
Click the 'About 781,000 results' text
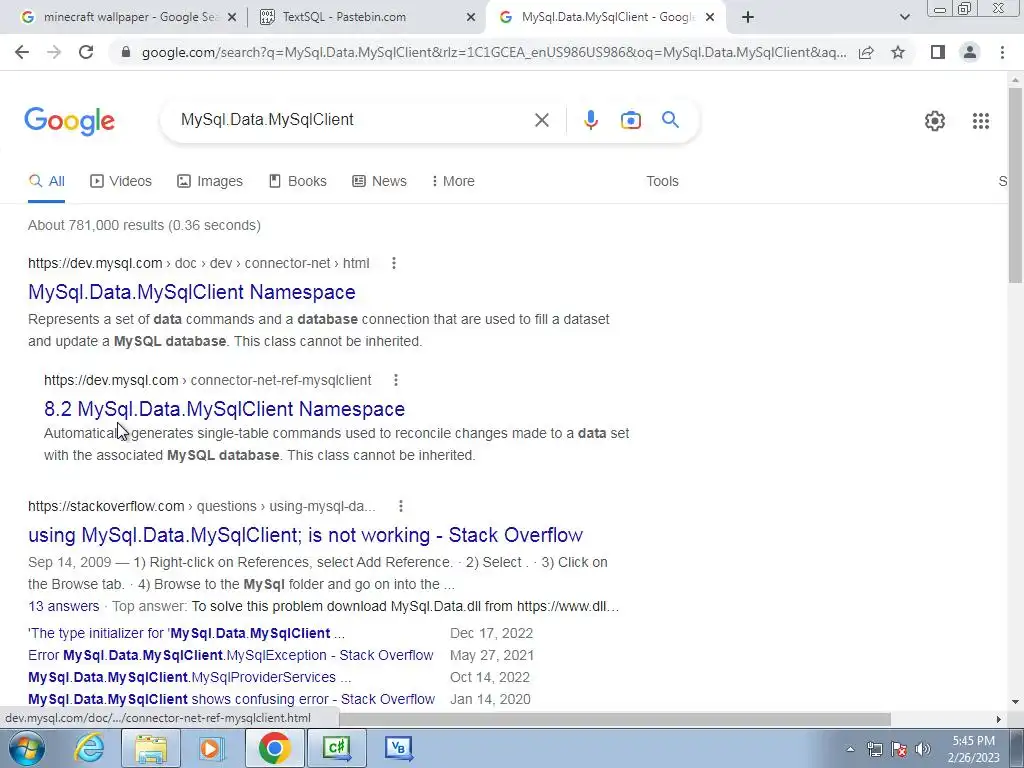pos(144,225)
